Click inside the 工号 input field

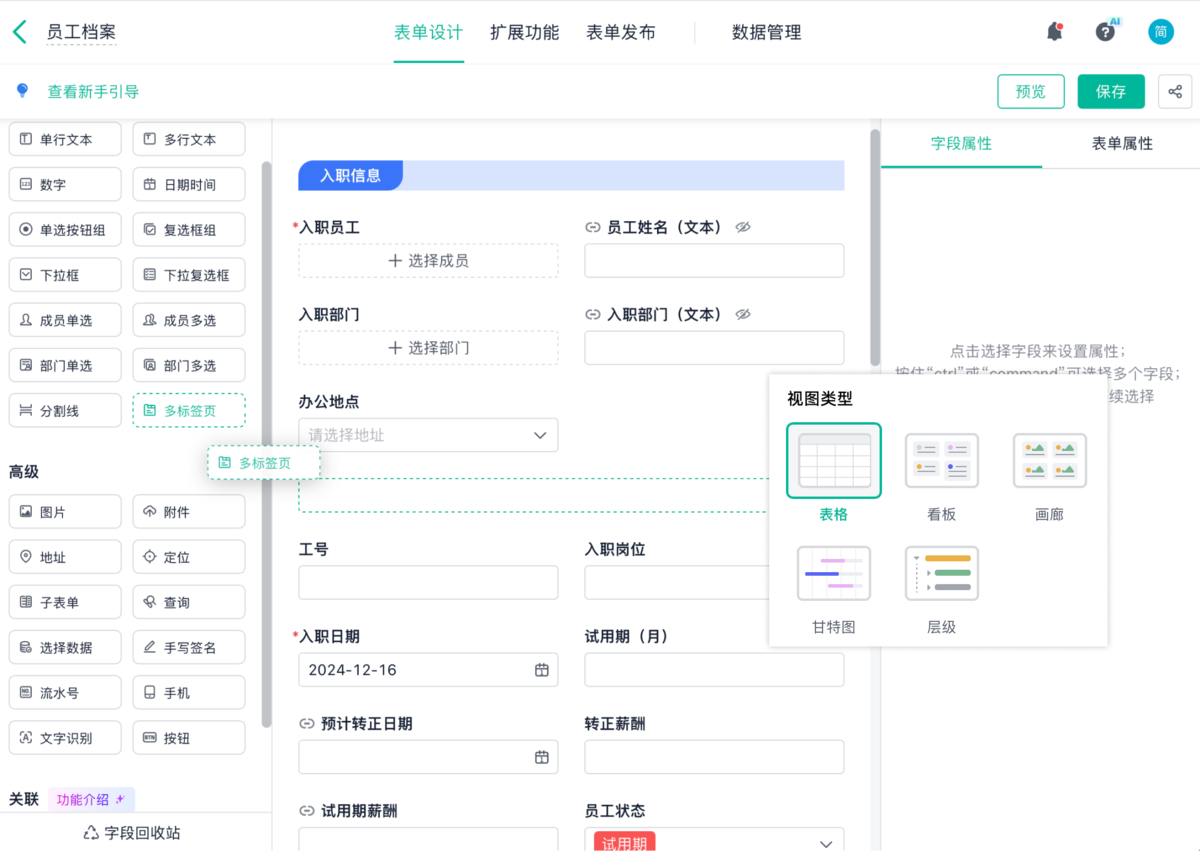[428, 582]
